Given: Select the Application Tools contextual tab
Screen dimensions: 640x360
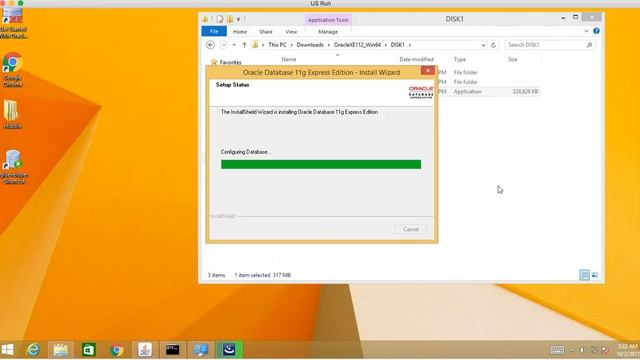Looking at the screenshot, I should click(328, 20).
